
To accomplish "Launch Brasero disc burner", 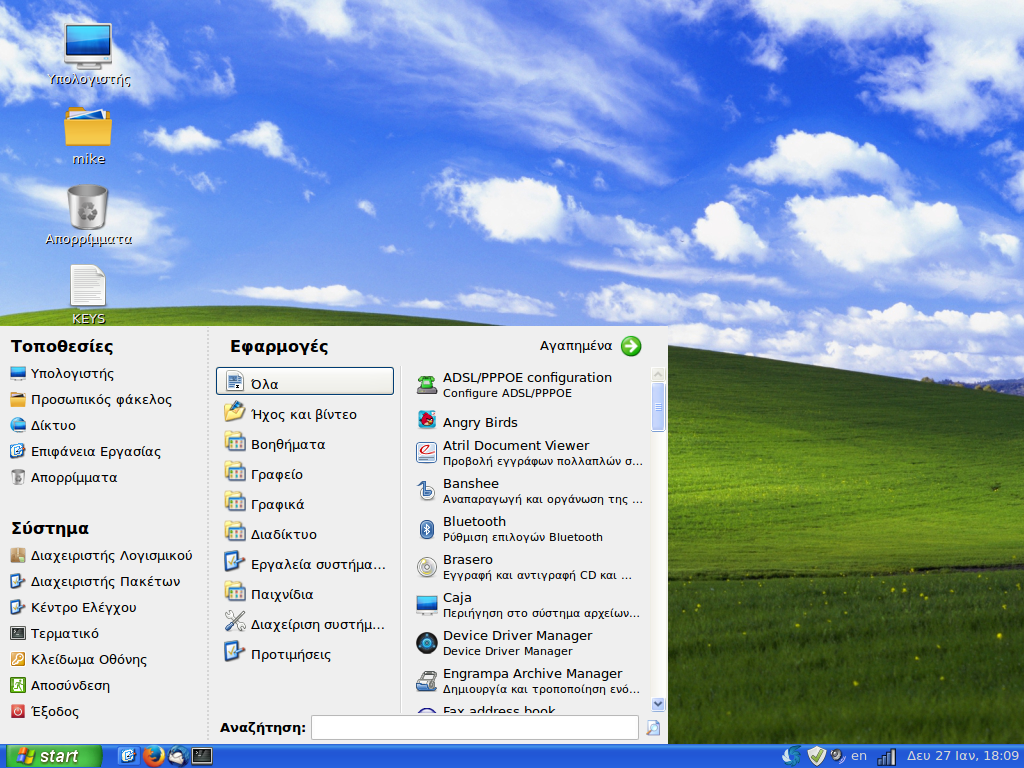I will [529, 566].
